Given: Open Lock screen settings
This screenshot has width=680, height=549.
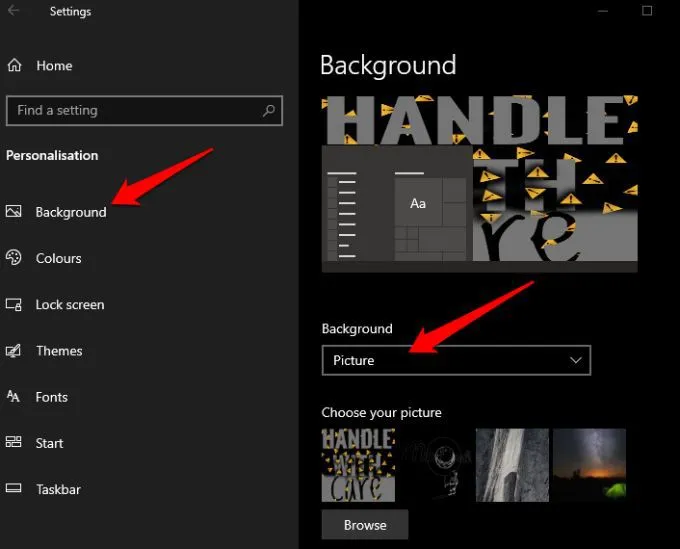Looking at the screenshot, I should point(70,304).
